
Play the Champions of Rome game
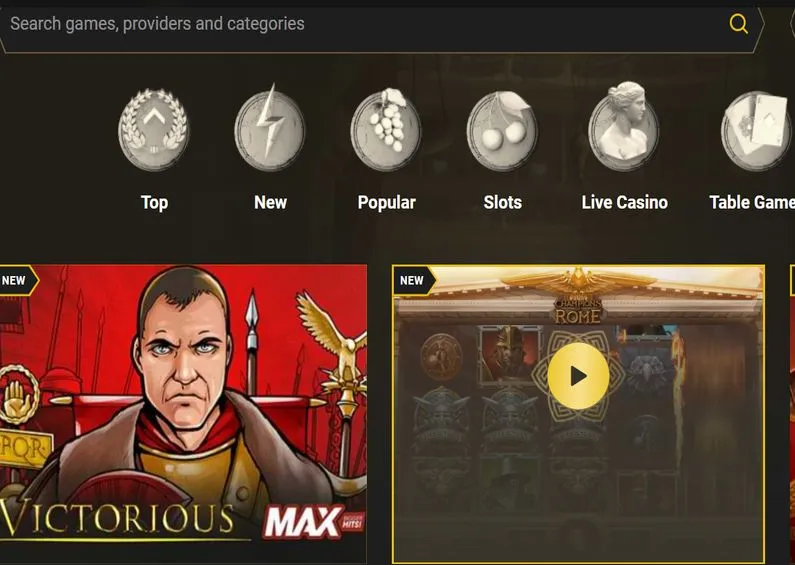click(578, 376)
